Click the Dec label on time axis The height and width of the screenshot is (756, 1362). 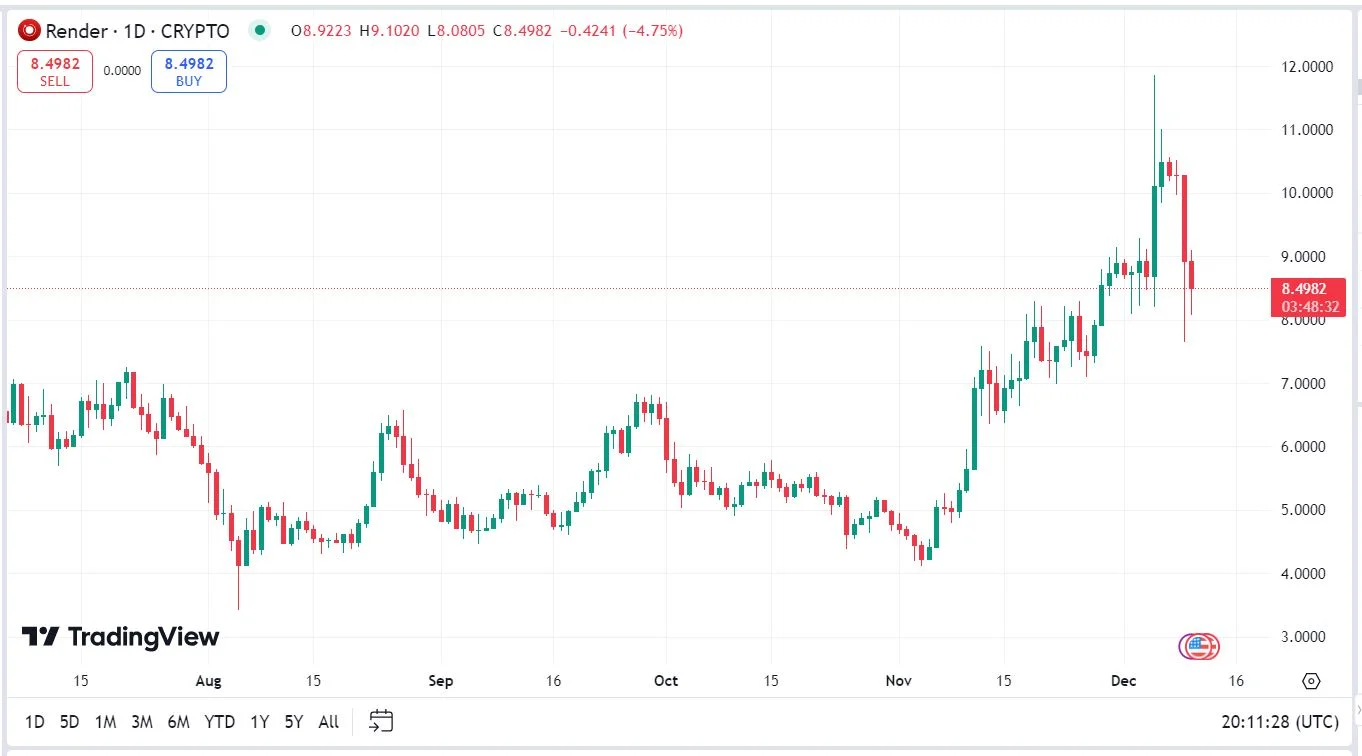(1124, 681)
